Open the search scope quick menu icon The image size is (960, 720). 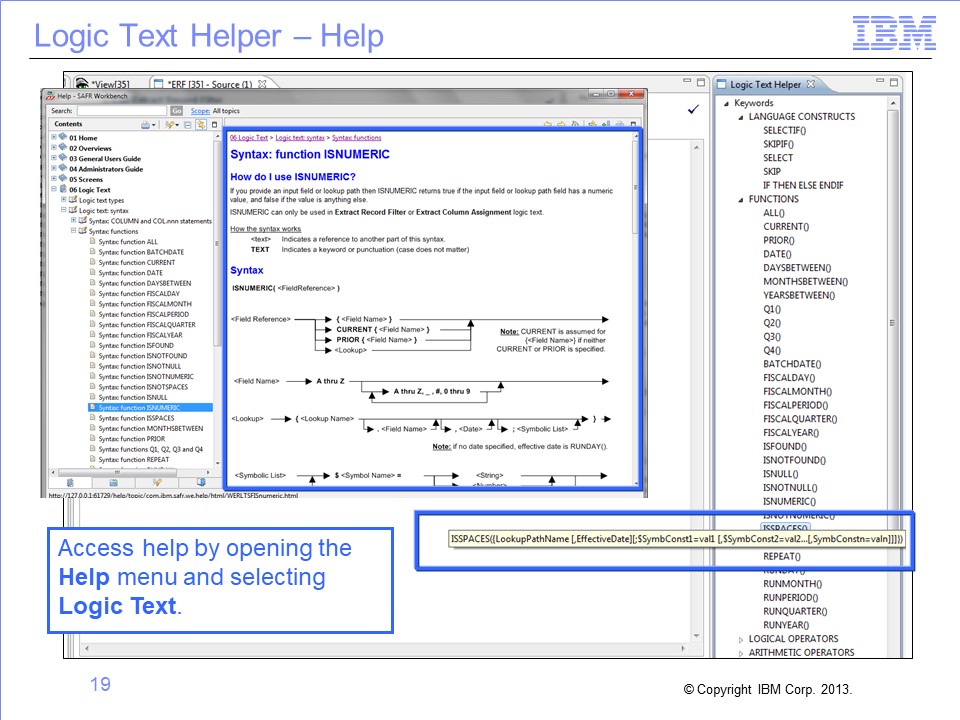171,124
